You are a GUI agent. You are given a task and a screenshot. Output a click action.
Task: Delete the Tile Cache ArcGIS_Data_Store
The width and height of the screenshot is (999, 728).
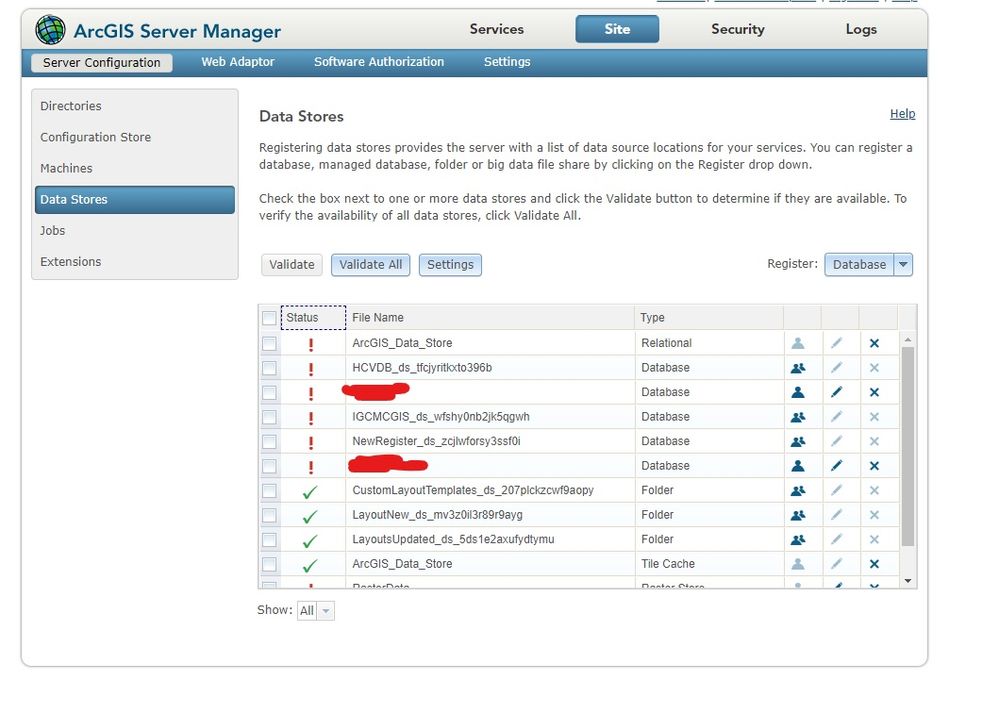click(874, 564)
